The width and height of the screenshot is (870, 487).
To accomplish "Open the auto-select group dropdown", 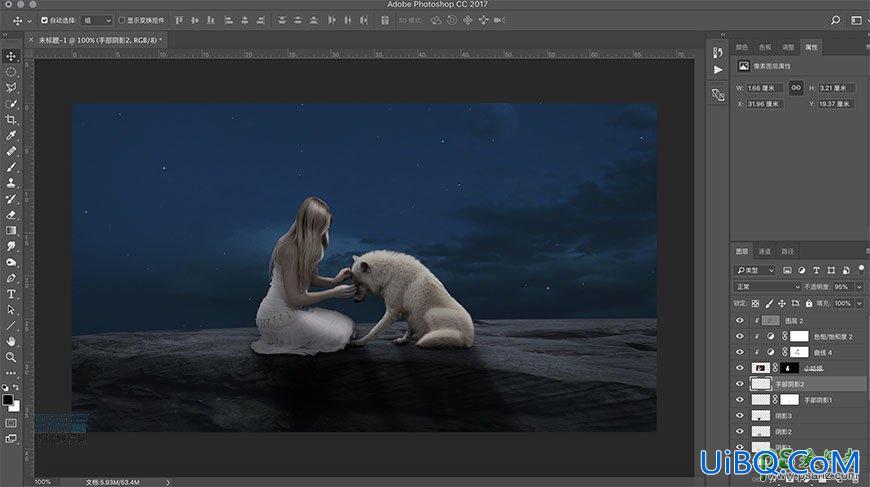I will click(x=98, y=21).
